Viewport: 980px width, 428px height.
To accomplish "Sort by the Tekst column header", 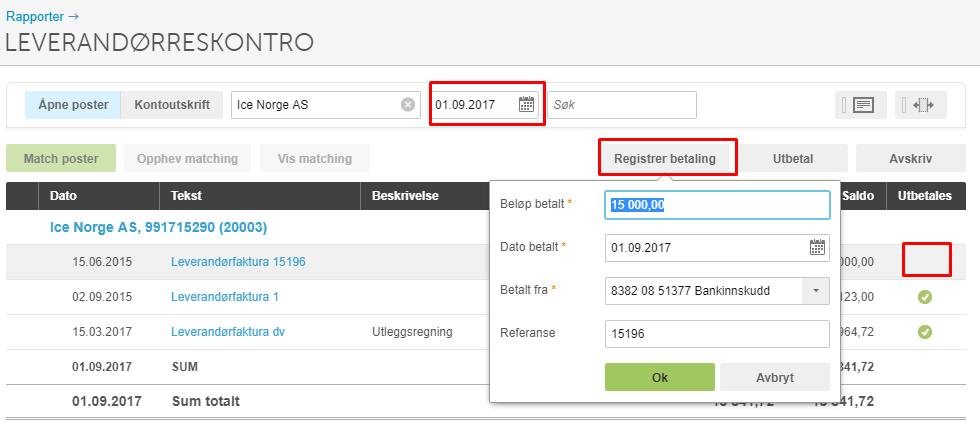I will tap(186, 196).
